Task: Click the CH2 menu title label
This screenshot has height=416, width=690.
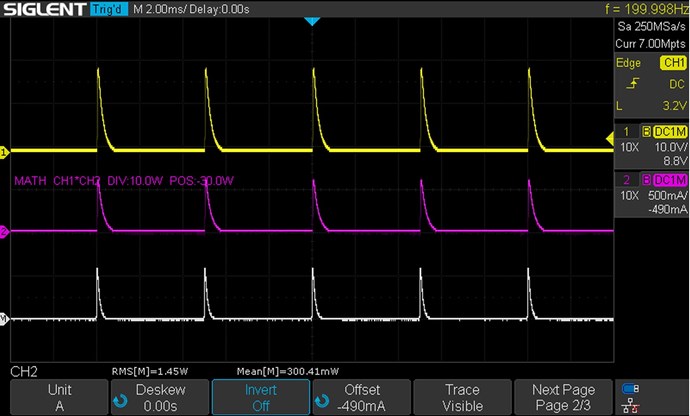Action: tap(24, 372)
